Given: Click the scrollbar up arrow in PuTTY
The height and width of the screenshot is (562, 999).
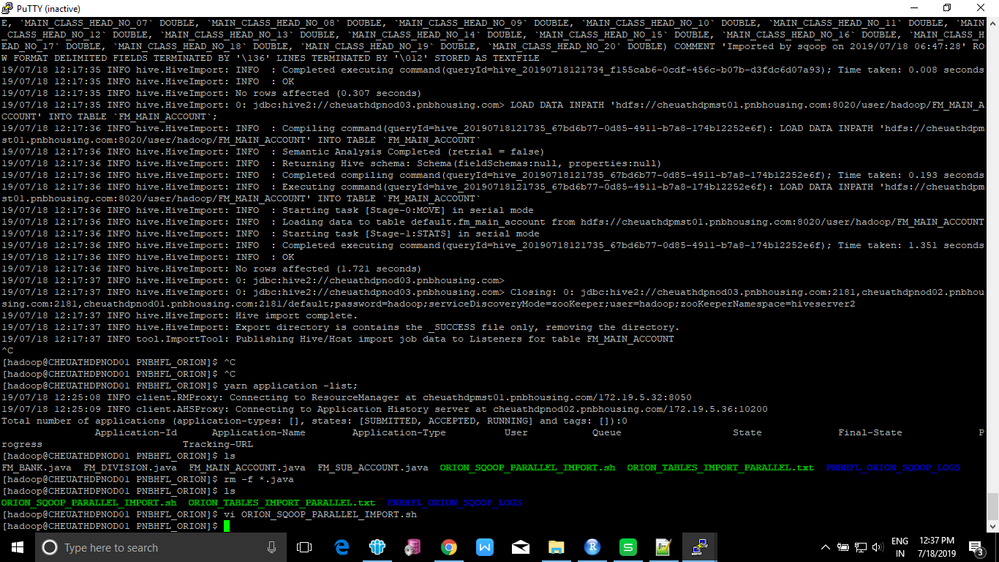Looking at the screenshot, I should [x=993, y=23].
